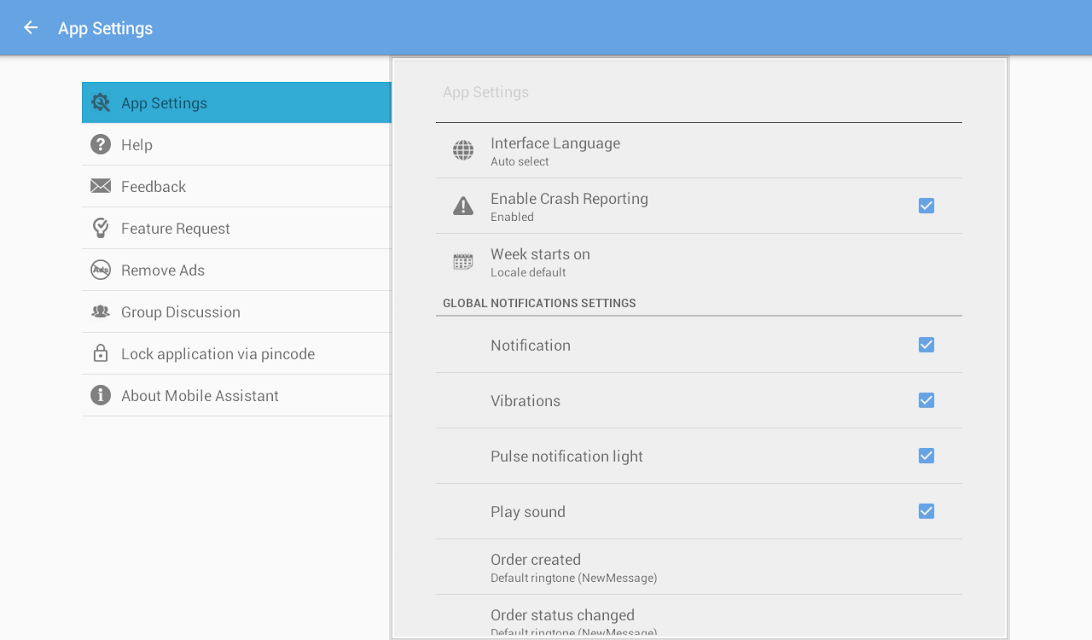Click the Feature Request lightbulb icon
This screenshot has width=1092, height=640.
coord(100,228)
